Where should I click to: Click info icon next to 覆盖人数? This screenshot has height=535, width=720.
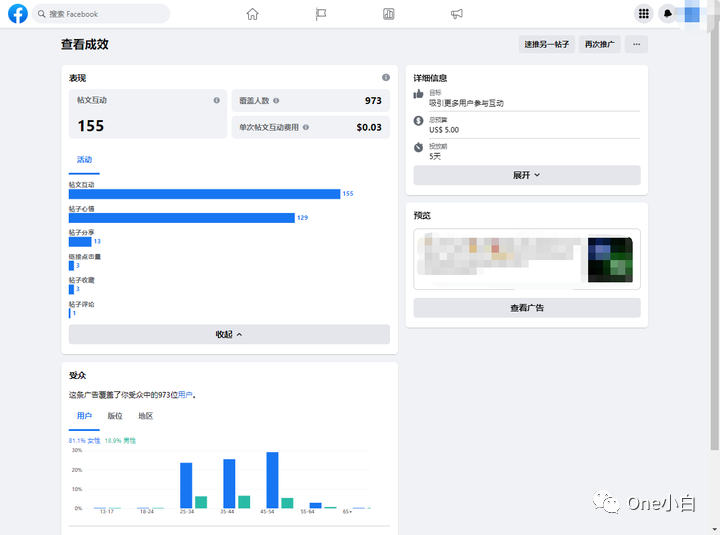276,101
